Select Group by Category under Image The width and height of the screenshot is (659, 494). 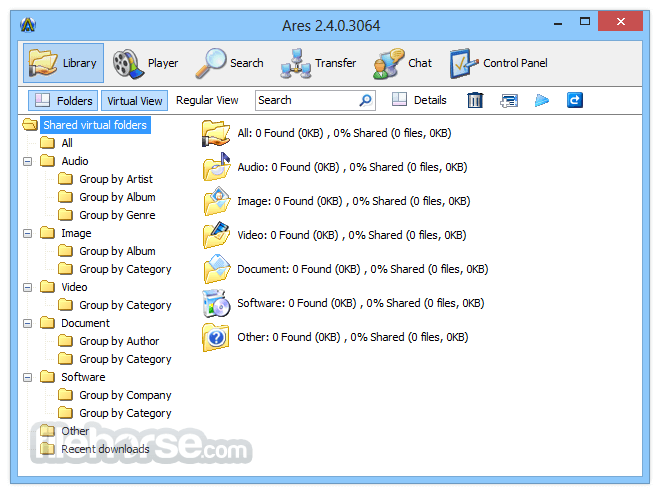tap(125, 269)
